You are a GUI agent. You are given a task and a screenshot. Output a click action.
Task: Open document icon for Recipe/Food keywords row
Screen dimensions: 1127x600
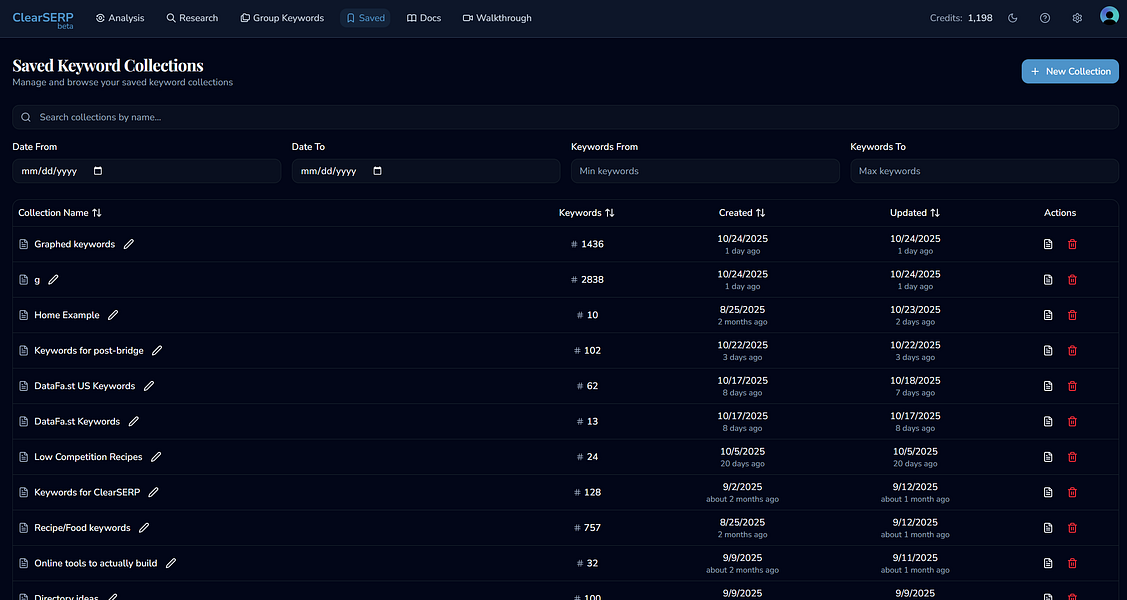click(x=1048, y=528)
